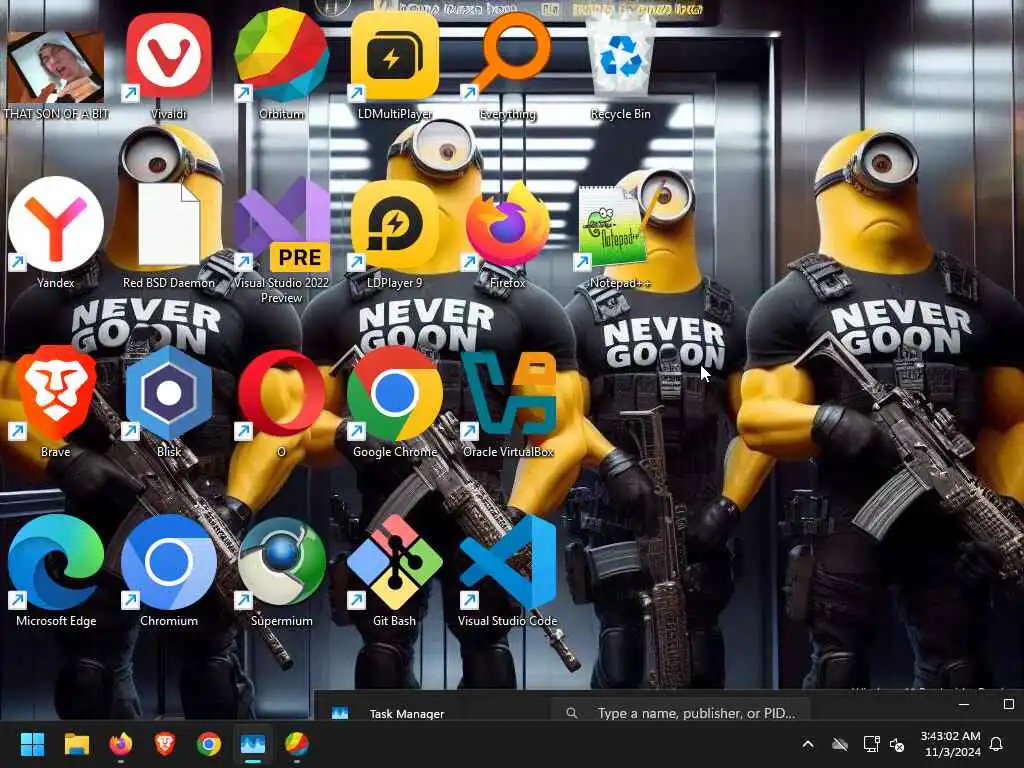
Task: Click the Brave taskbar icon
Action: (165, 744)
